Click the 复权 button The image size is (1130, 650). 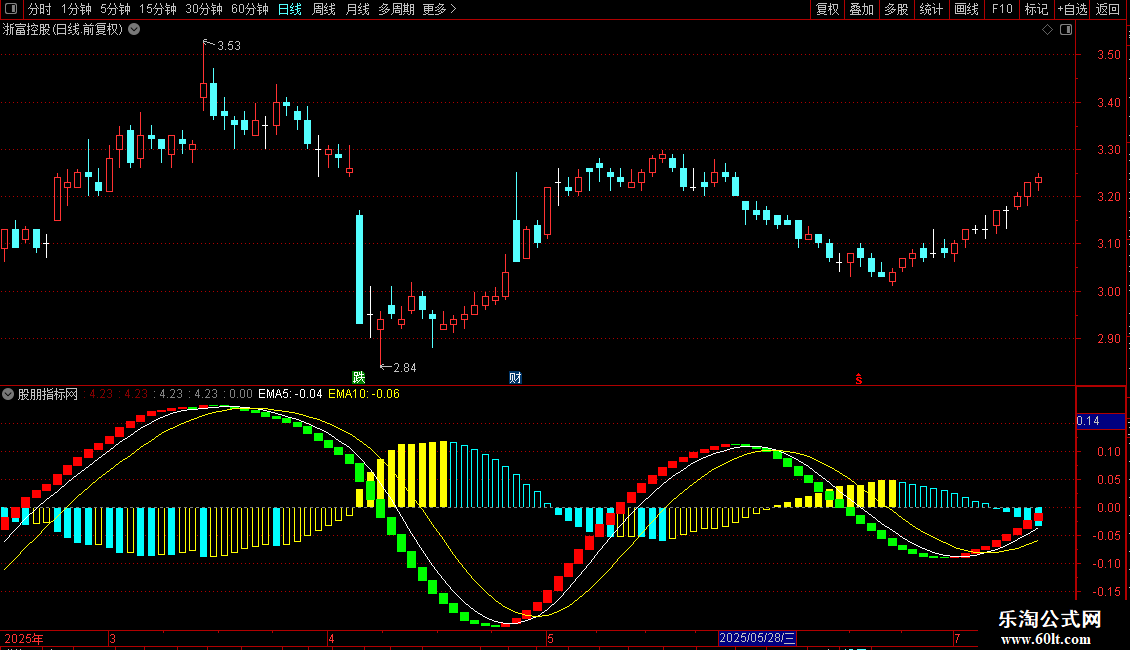pyautogui.click(x=827, y=9)
